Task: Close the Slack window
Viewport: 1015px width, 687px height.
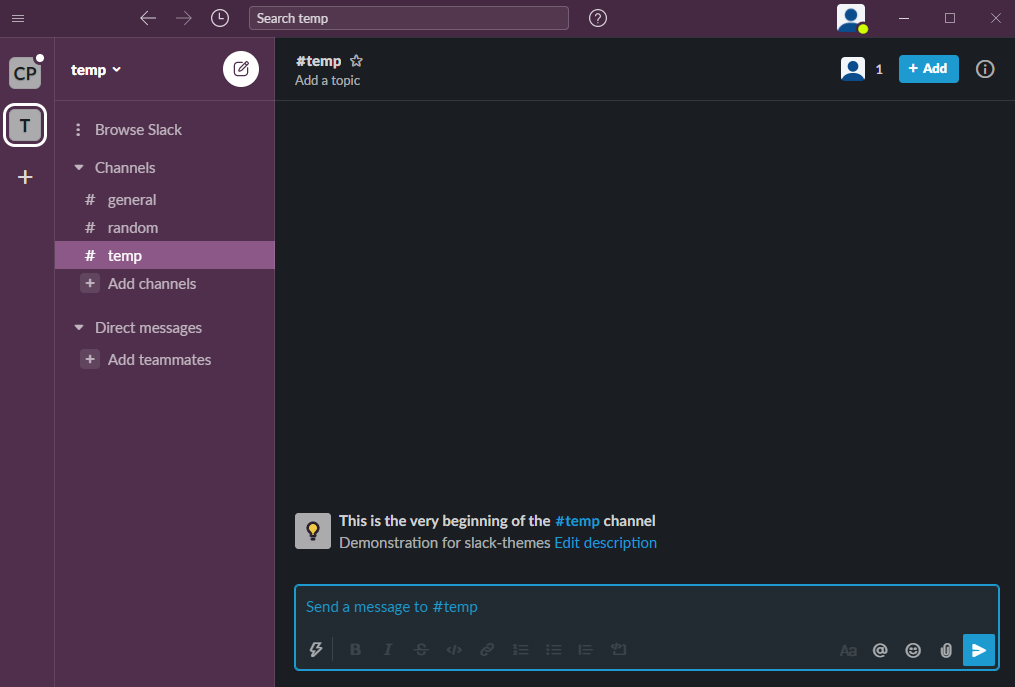Action: (x=996, y=18)
